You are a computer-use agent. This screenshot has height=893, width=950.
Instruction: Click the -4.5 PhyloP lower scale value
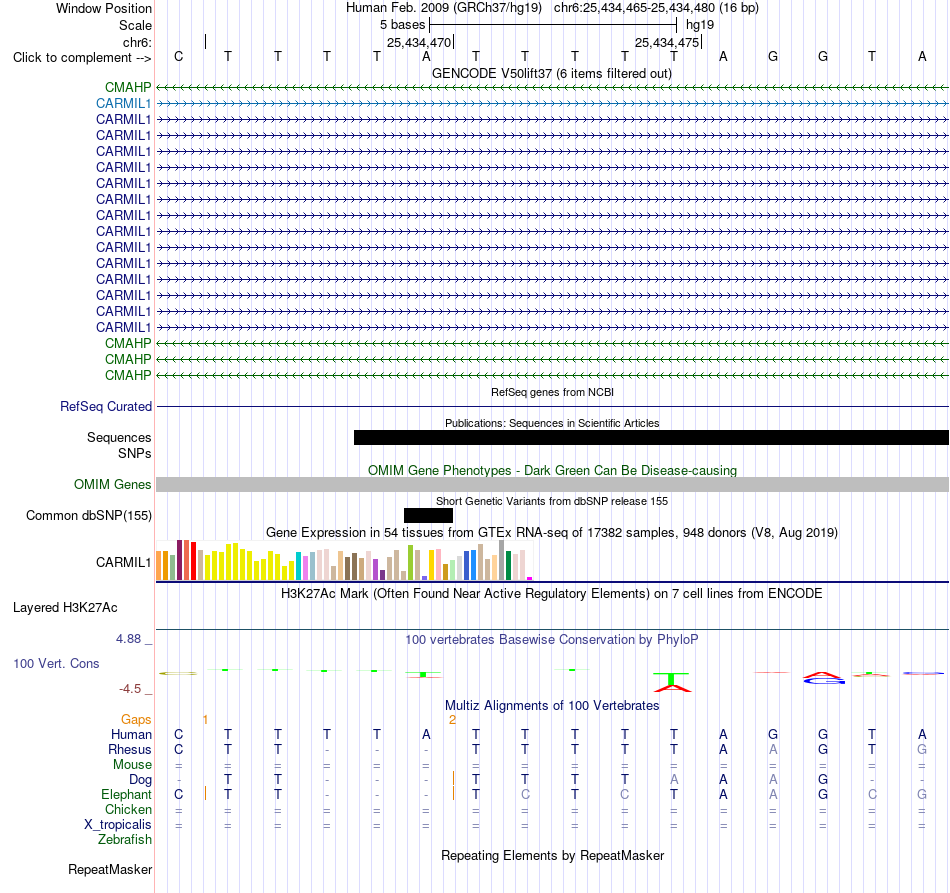pos(130,689)
